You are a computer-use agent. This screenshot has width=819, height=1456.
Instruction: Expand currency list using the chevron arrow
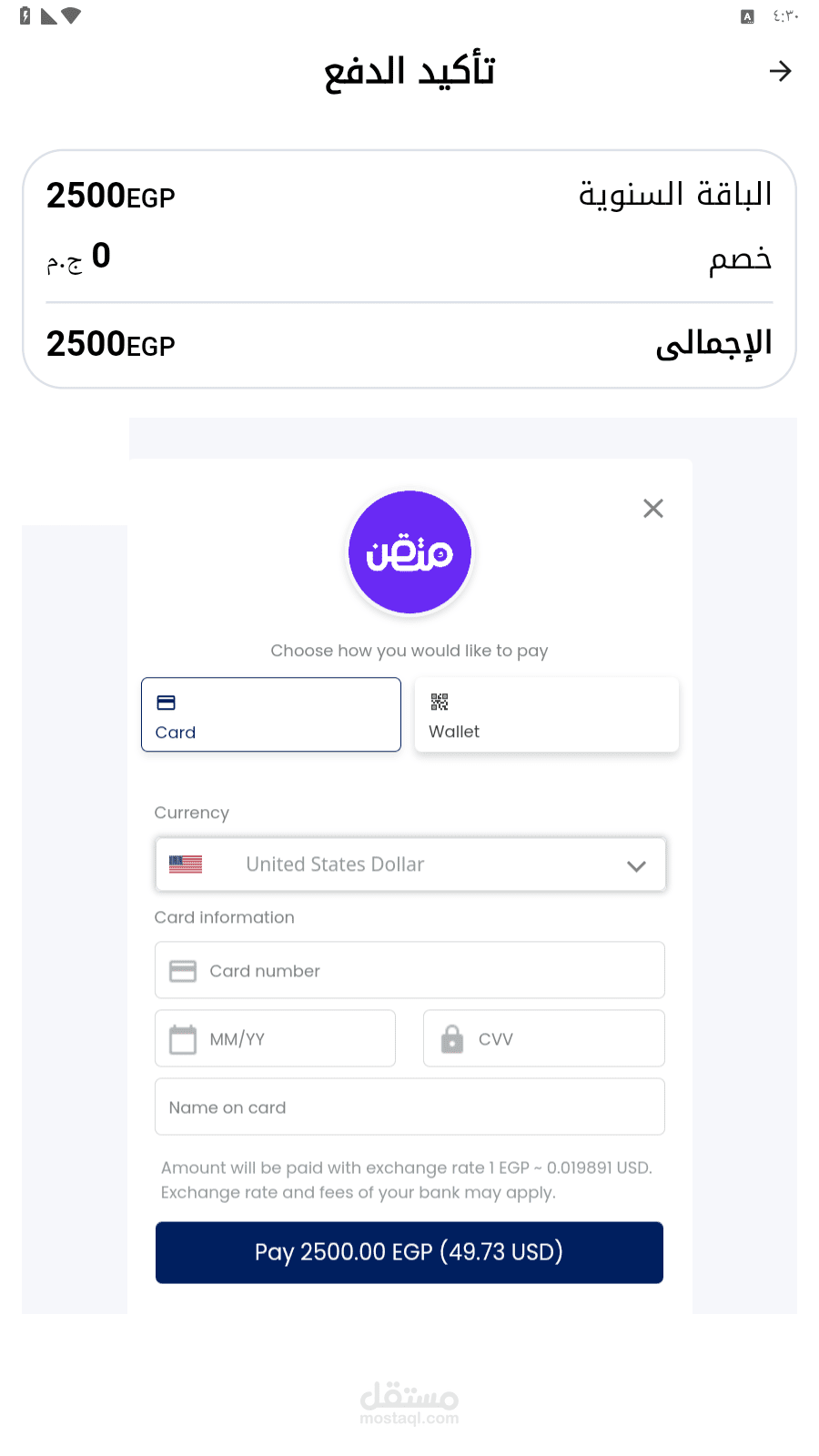point(636,866)
